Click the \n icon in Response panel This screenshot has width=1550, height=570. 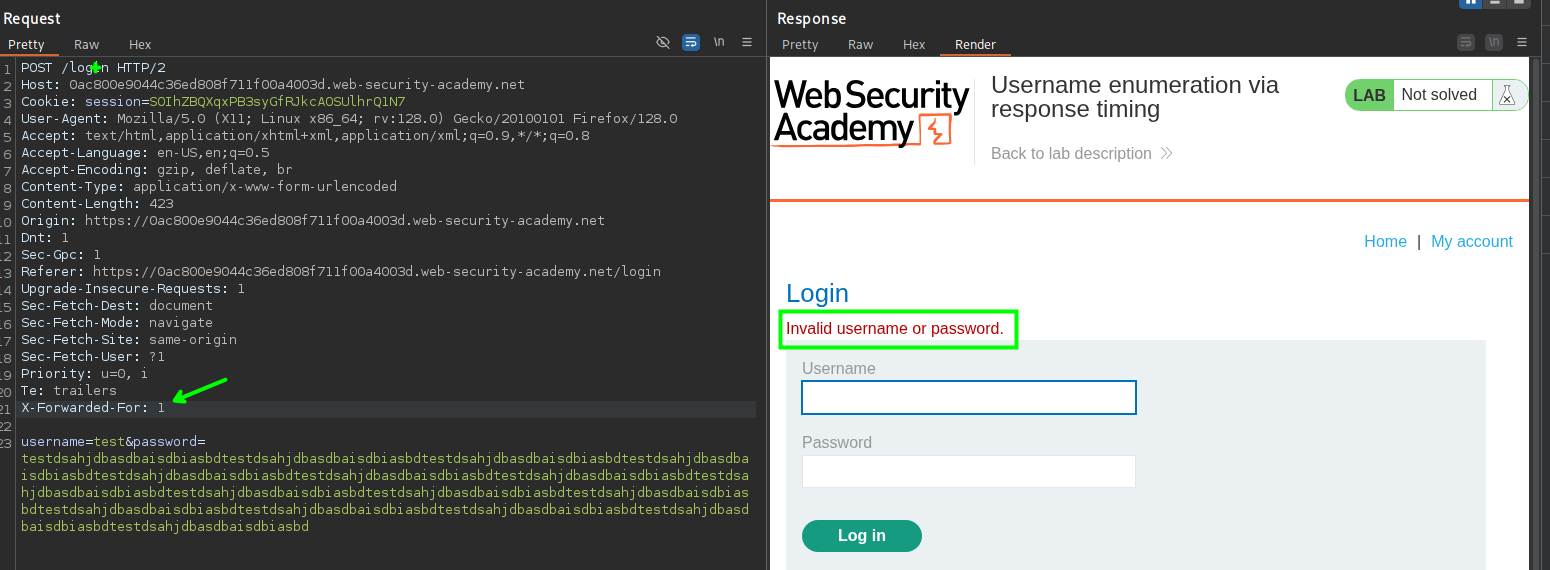tap(1494, 42)
